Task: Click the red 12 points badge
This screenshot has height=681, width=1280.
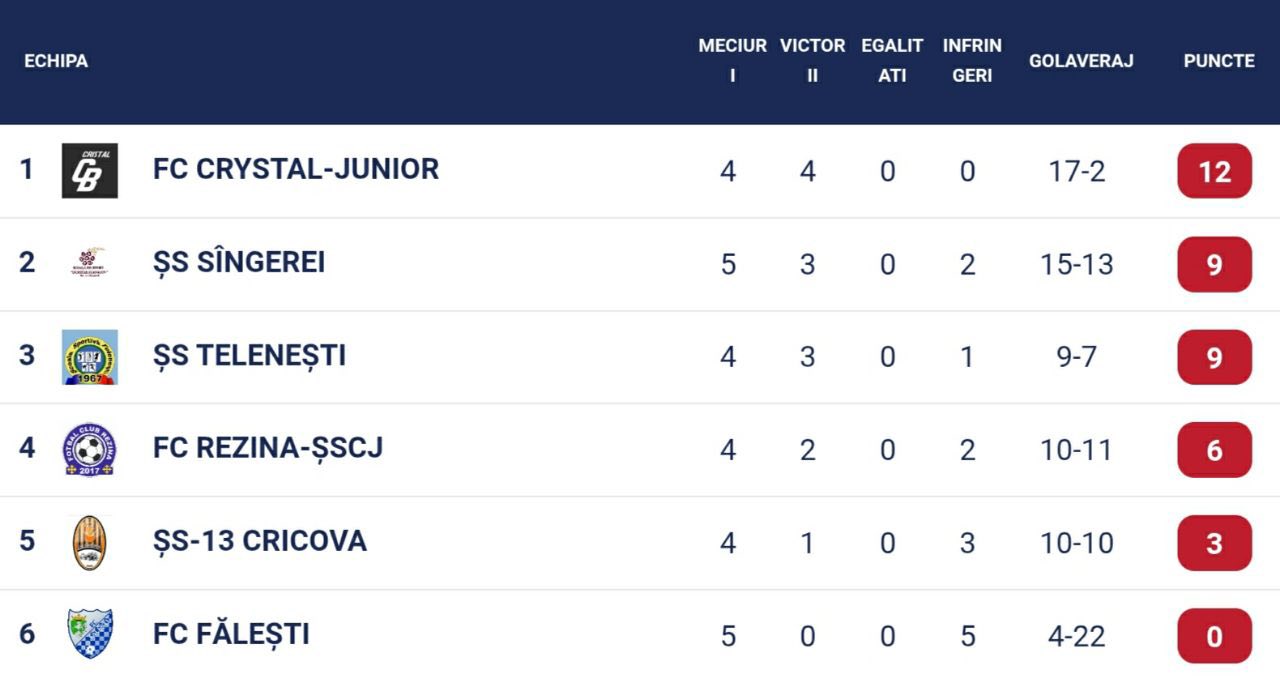Action: (x=1214, y=171)
